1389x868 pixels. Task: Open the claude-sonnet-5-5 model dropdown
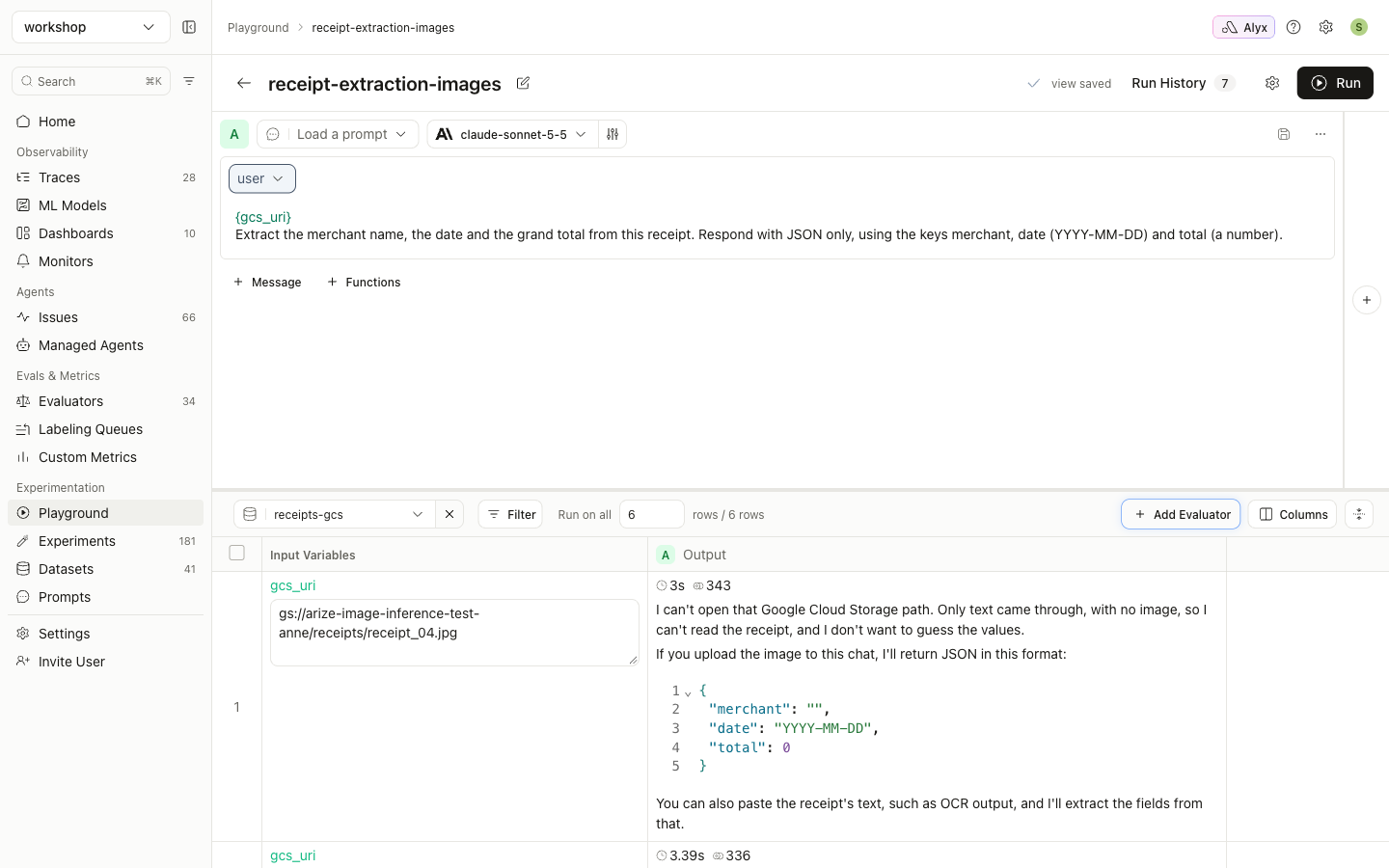[x=512, y=134]
